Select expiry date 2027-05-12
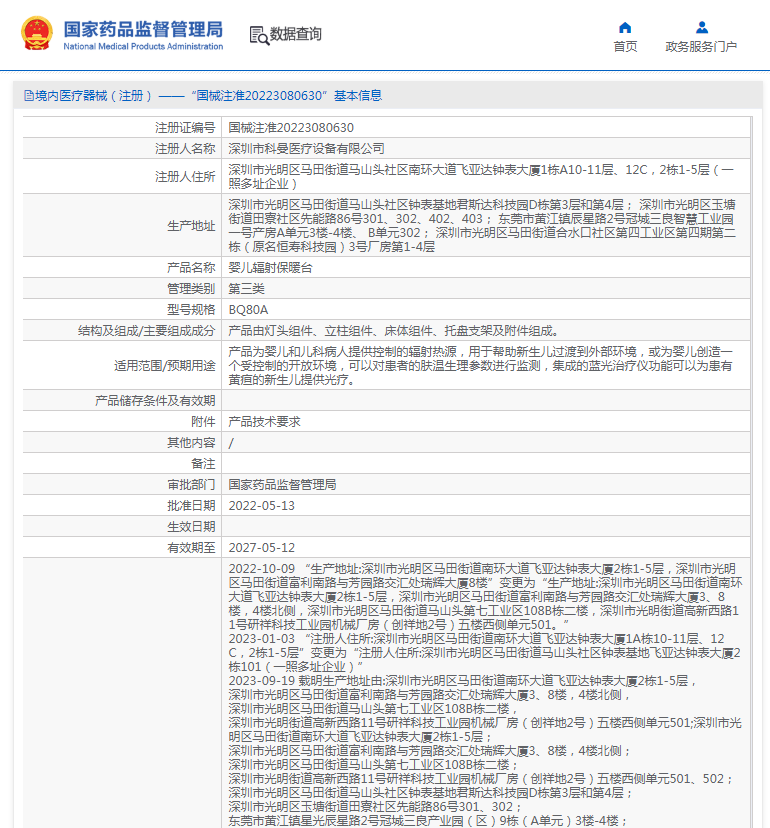The image size is (770, 828). tap(261, 548)
